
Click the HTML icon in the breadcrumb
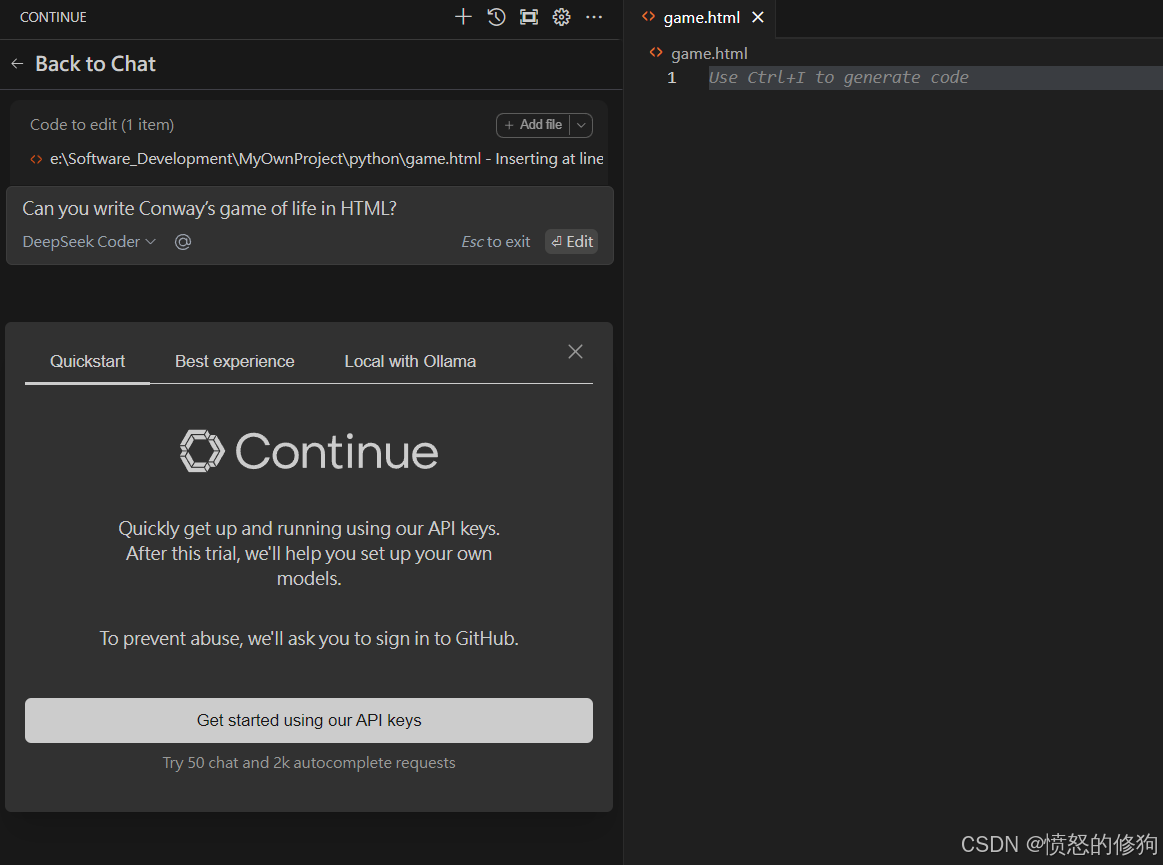[656, 52]
